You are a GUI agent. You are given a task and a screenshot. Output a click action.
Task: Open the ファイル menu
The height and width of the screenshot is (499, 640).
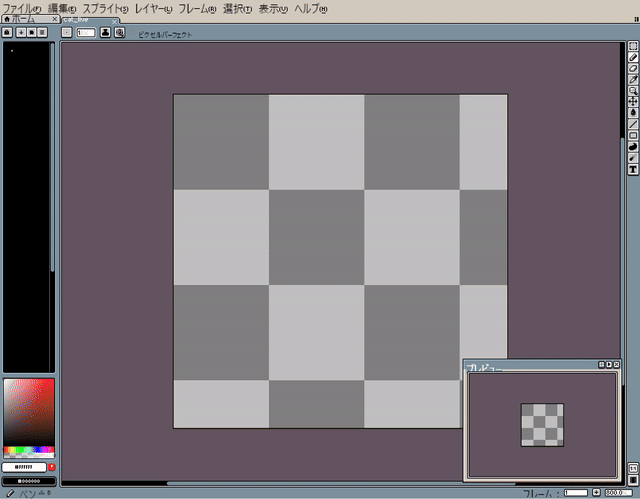(x=22, y=9)
